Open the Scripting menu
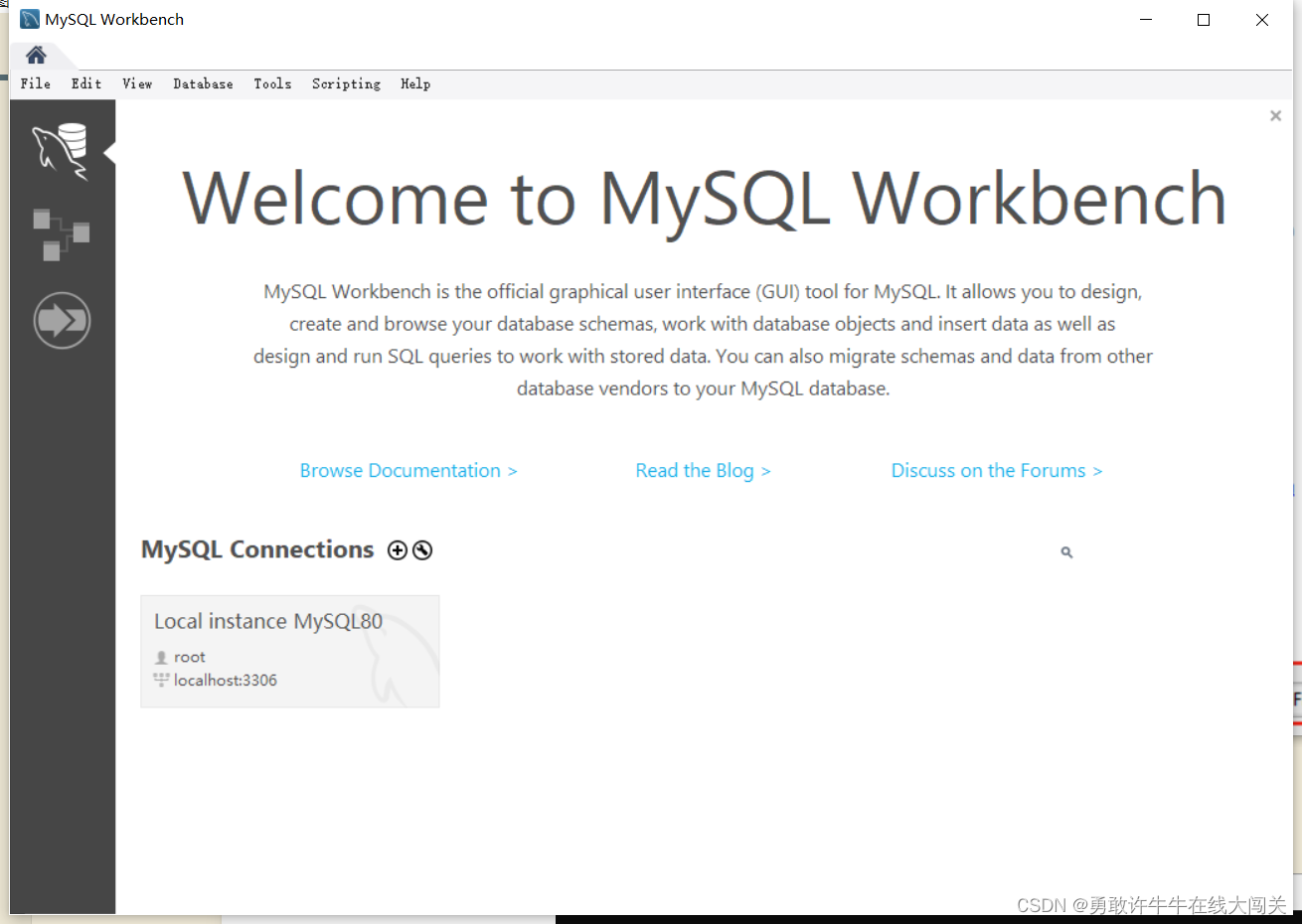The width and height of the screenshot is (1302, 924). tap(346, 84)
